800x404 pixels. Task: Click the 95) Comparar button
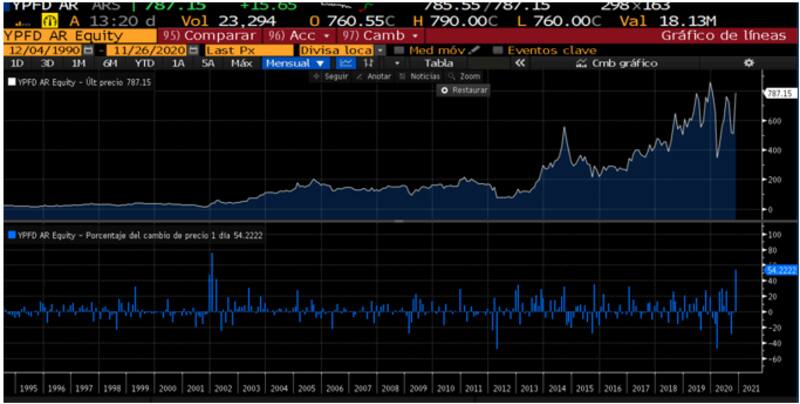[x=209, y=35]
